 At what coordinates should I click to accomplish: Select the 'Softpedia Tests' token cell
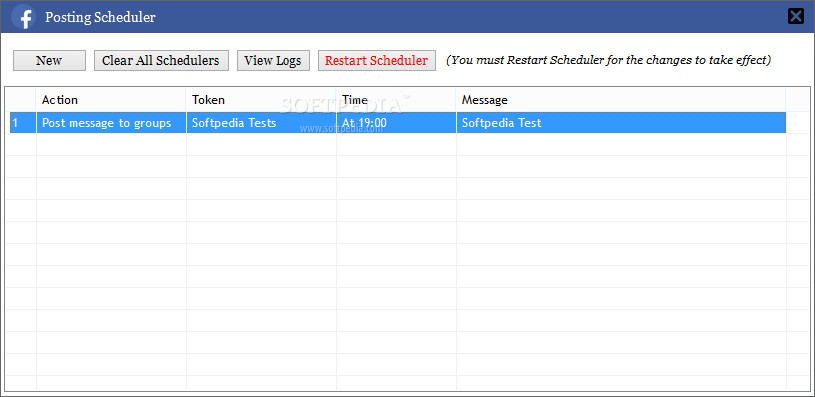(261, 123)
